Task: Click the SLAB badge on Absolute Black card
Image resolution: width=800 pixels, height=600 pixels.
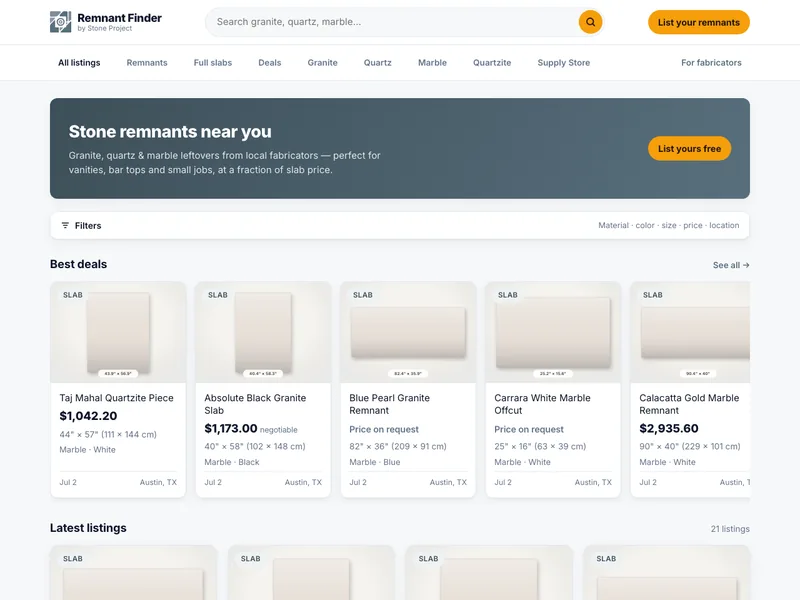Action: (218, 295)
